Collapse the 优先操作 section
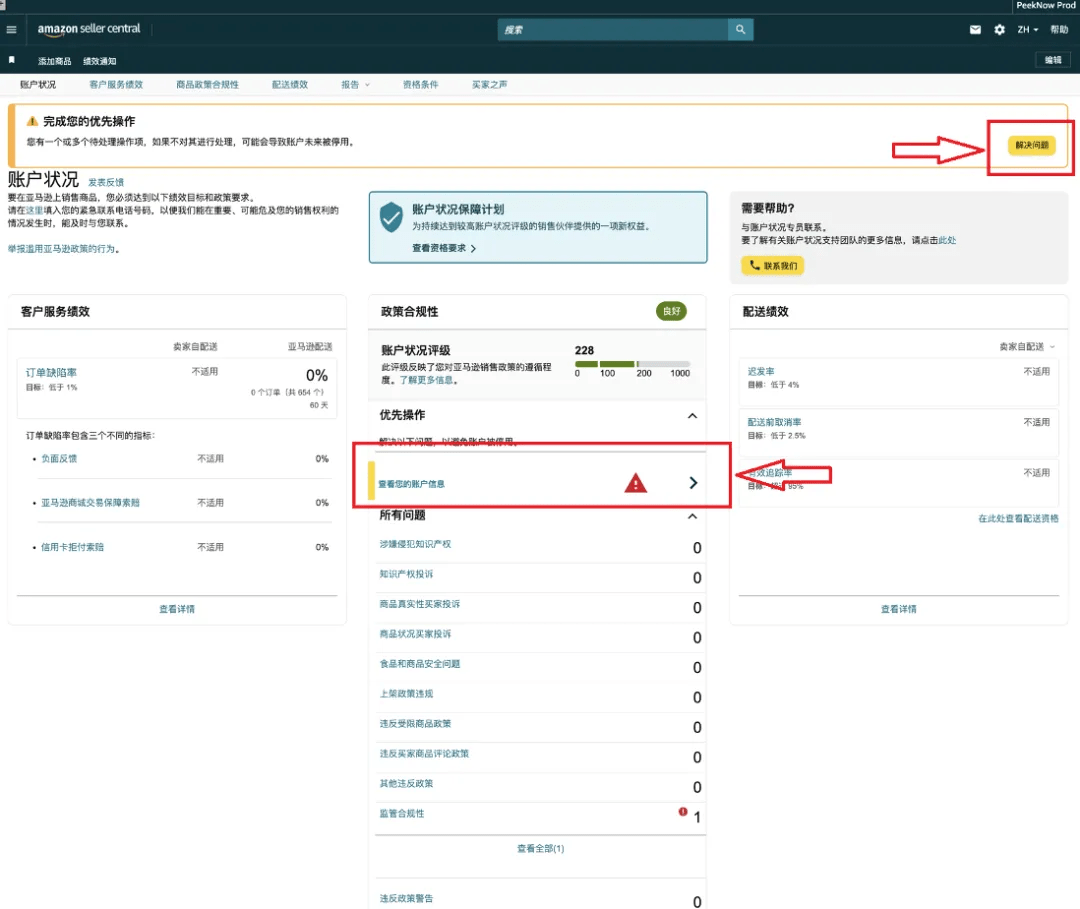 691,415
